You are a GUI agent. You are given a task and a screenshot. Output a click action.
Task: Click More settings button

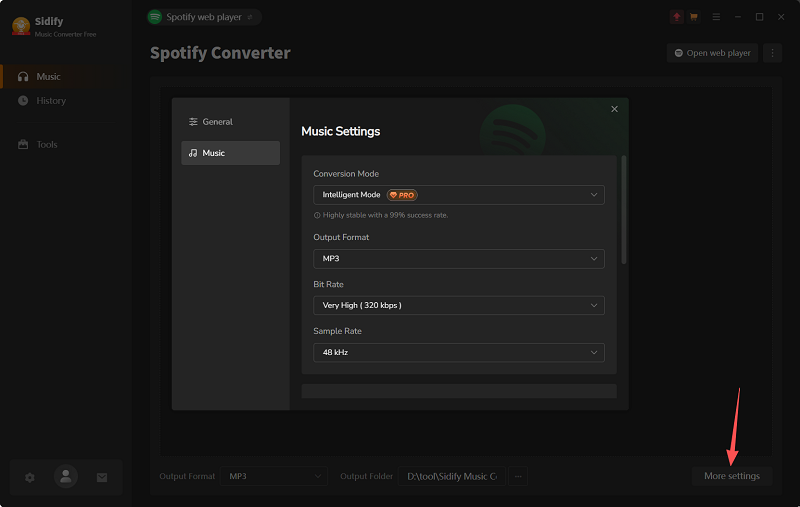(x=732, y=476)
